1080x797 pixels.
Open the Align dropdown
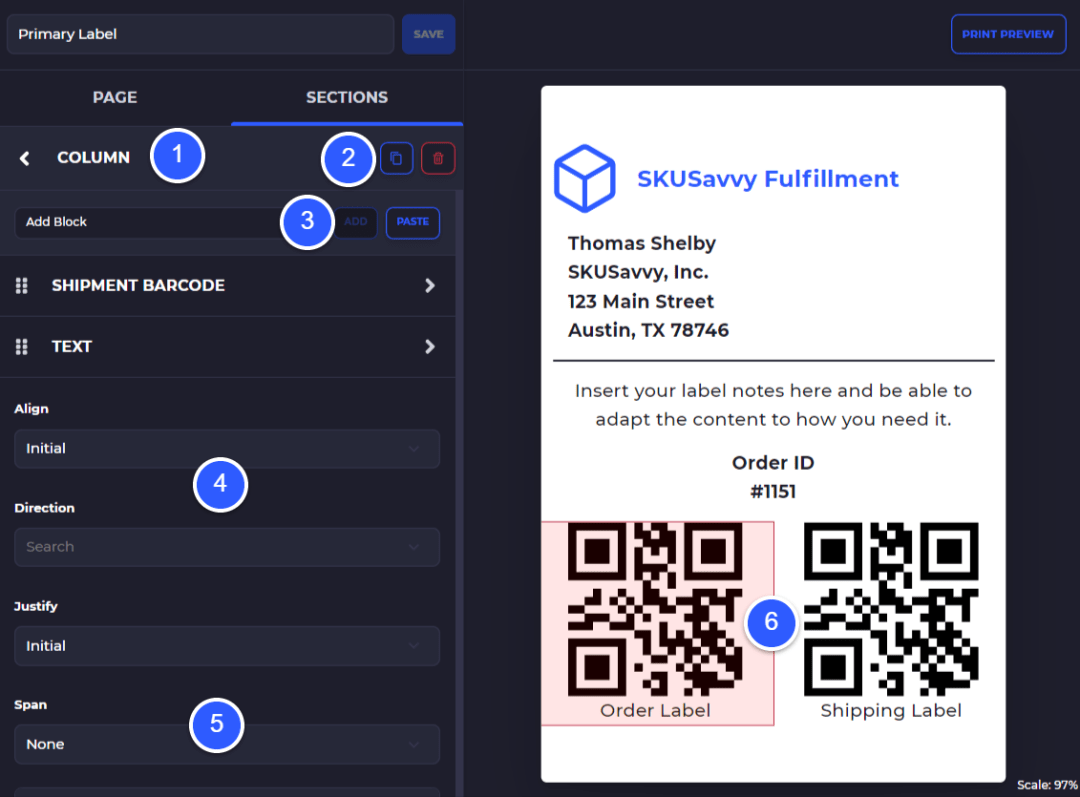coord(227,449)
